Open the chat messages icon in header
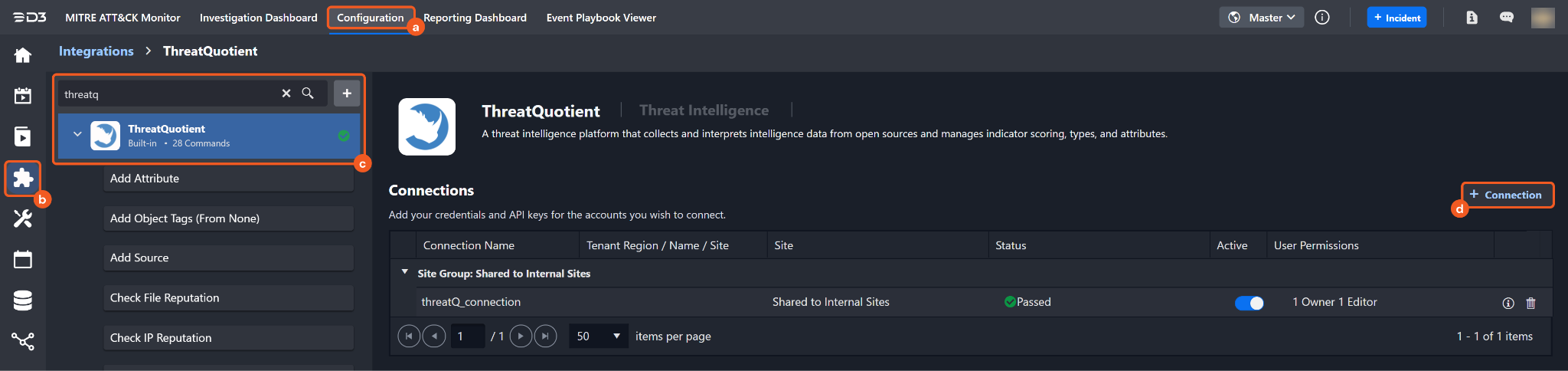 (1506, 18)
